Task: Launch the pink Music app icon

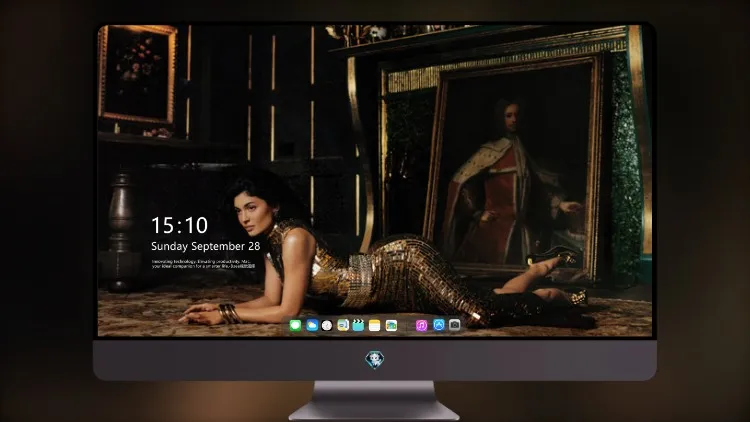Action: (x=421, y=325)
